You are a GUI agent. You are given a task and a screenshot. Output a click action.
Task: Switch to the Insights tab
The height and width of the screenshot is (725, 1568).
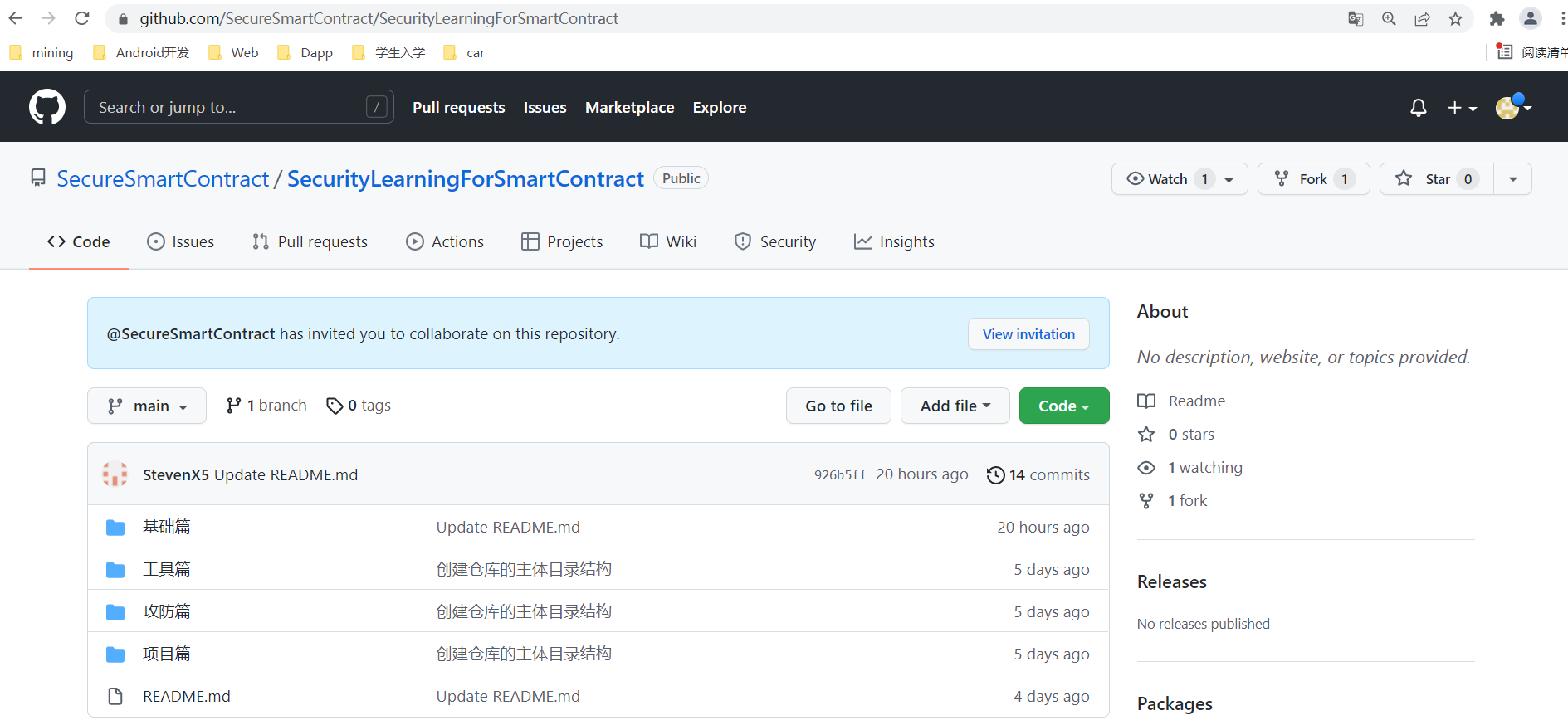(x=894, y=241)
